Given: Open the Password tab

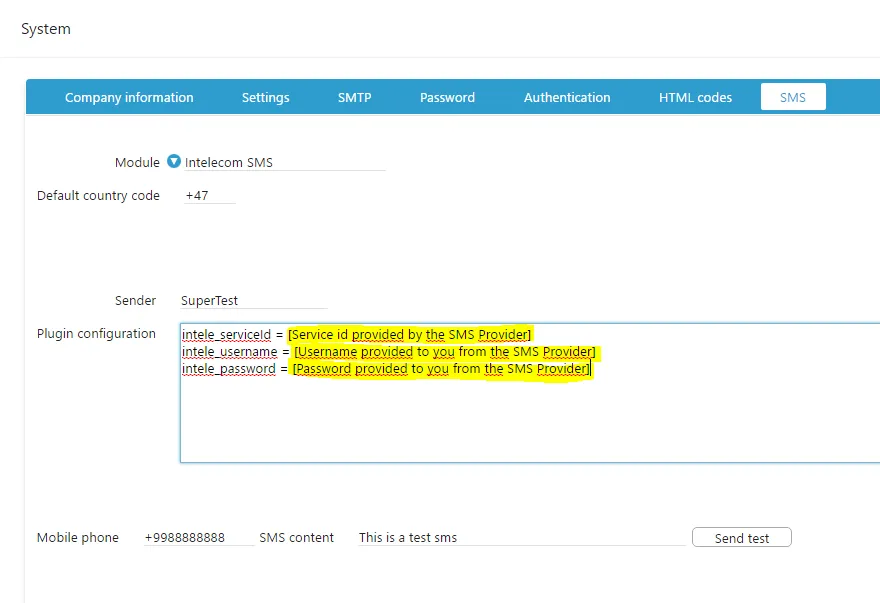Looking at the screenshot, I should pos(447,97).
